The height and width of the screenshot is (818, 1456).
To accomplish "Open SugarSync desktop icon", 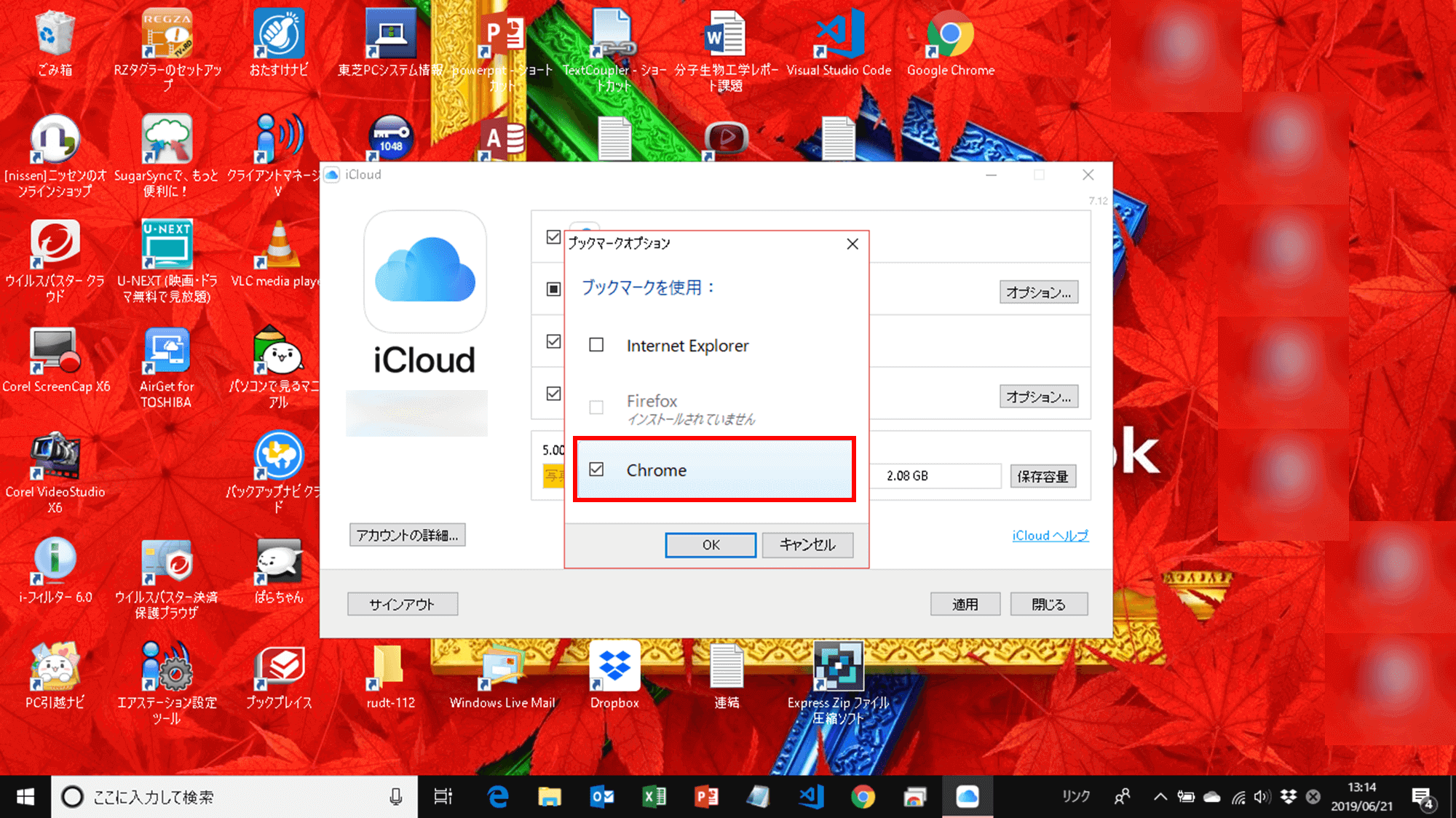I will pyautogui.click(x=167, y=156).
